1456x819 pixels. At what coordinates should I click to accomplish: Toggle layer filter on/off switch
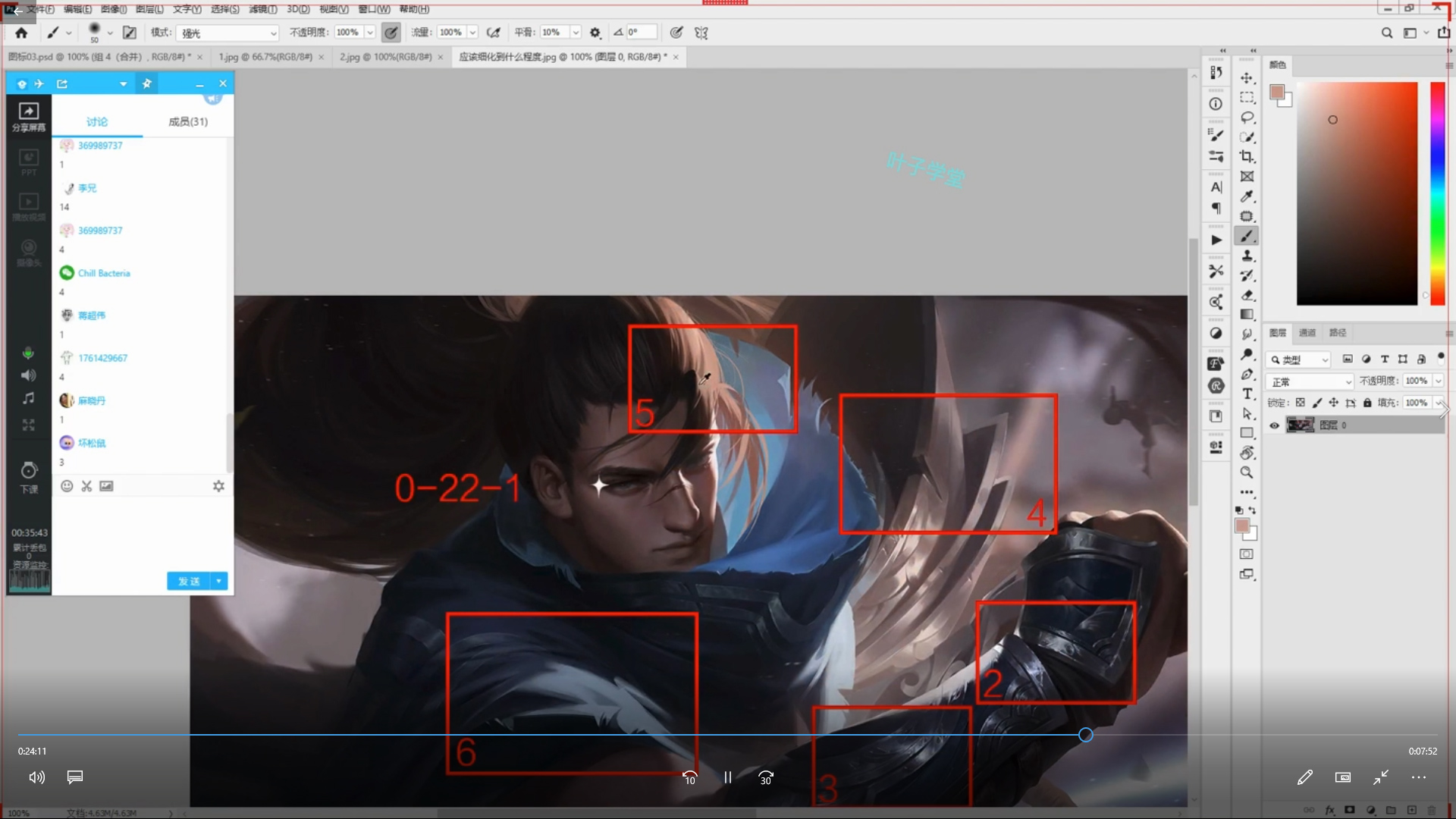pyautogui.click(x=1441, y=357)
